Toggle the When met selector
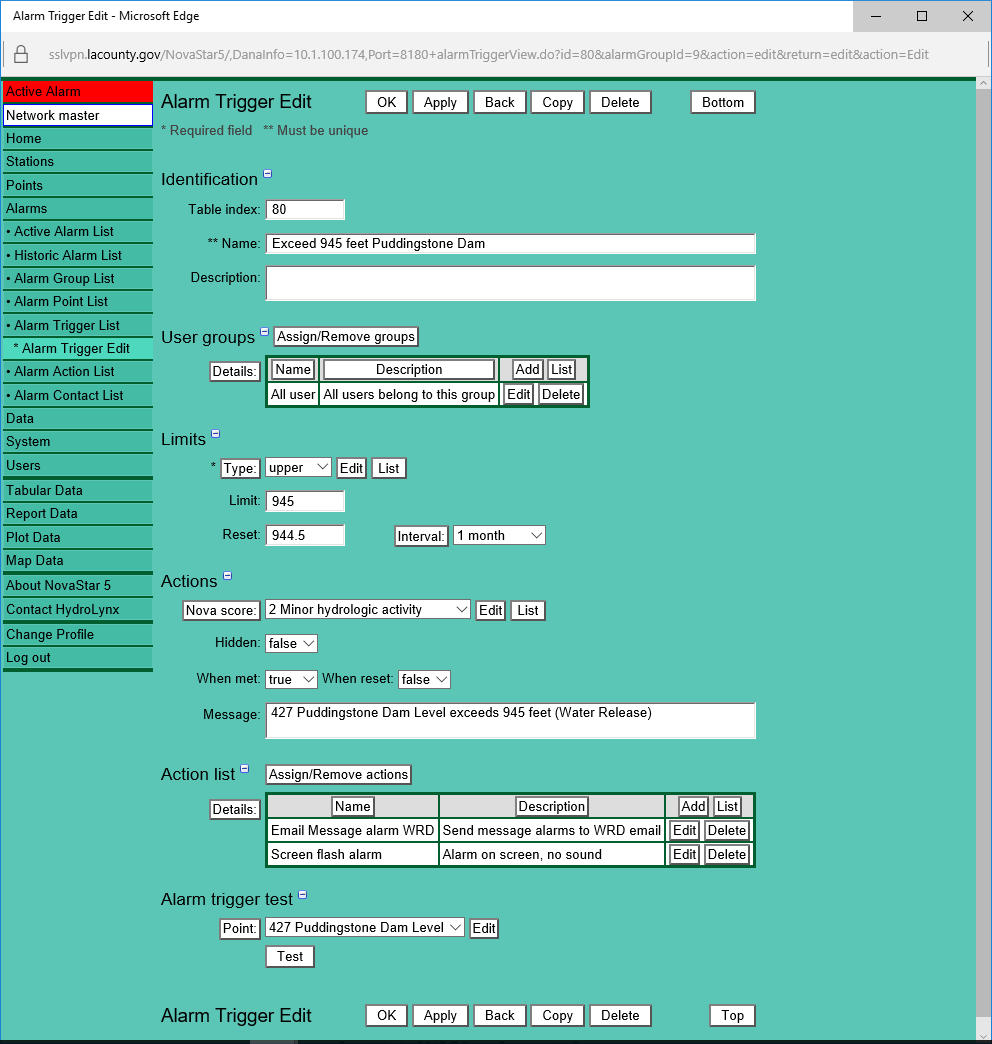This screenshot has width=992, height=1044. coord(291,679)
